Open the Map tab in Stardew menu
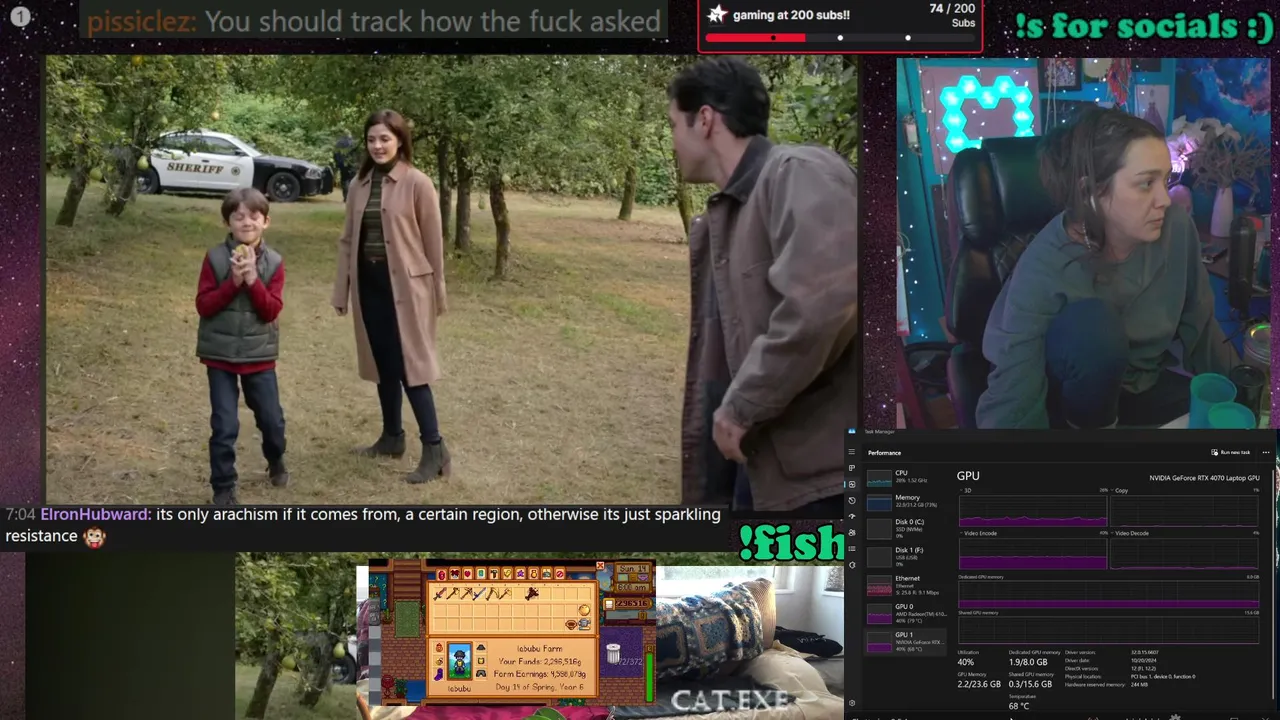The height and width of the screenshot is (720, 1280). pos(481,574)
